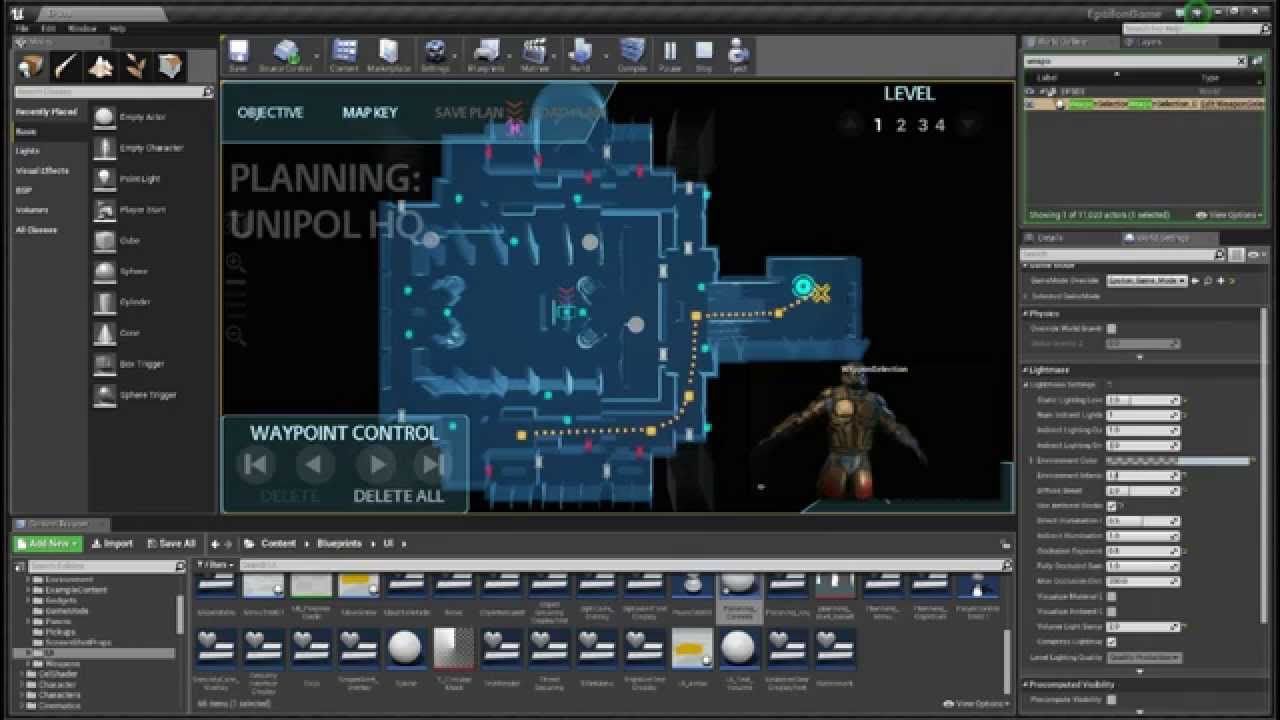Click the waypoint play-forward arrow
Screen dimensions: 1280x720
coord(377,464)
